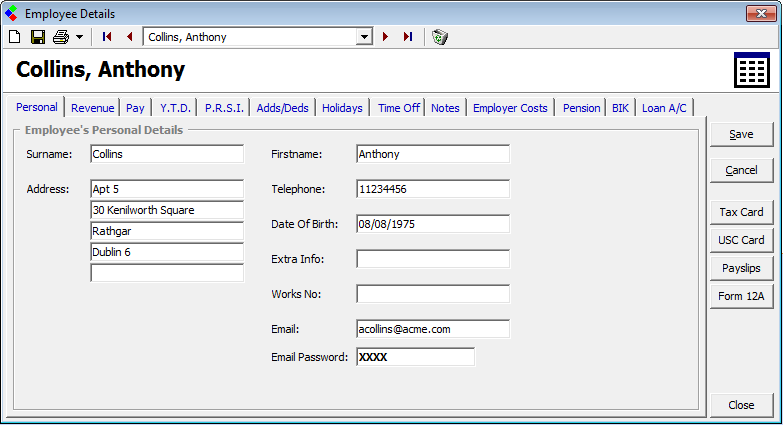Select the Holidays tab
Viewport: 783px width, 425px height.
tap(342, 108)
